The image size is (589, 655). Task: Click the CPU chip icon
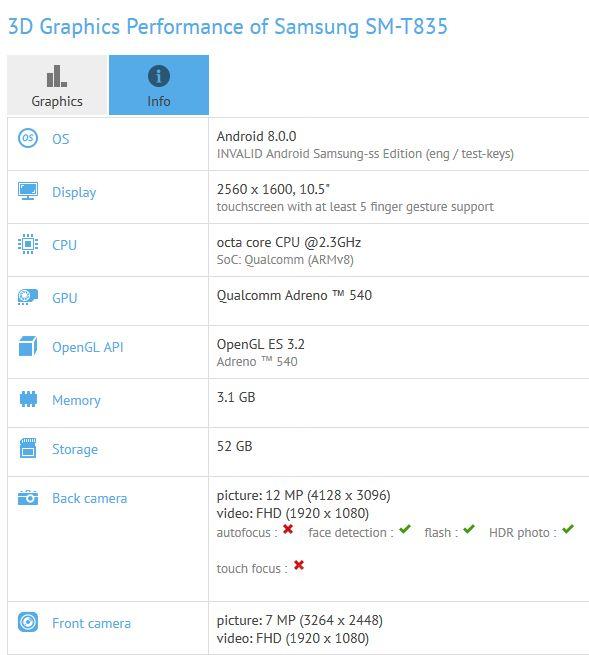(28, 244)
